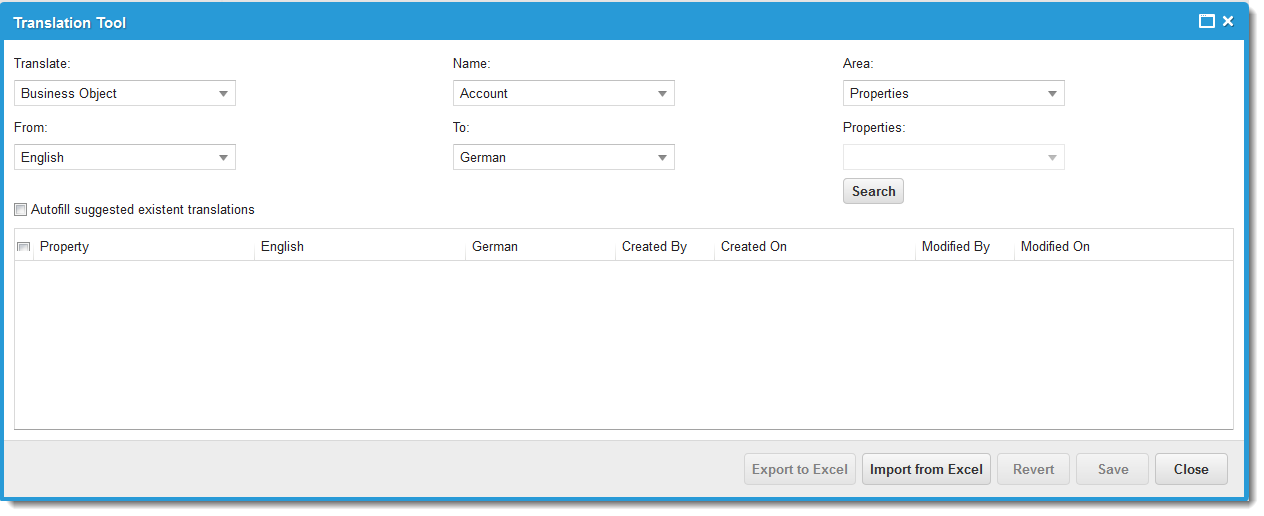Change the From language dropdown

(125, 157)
